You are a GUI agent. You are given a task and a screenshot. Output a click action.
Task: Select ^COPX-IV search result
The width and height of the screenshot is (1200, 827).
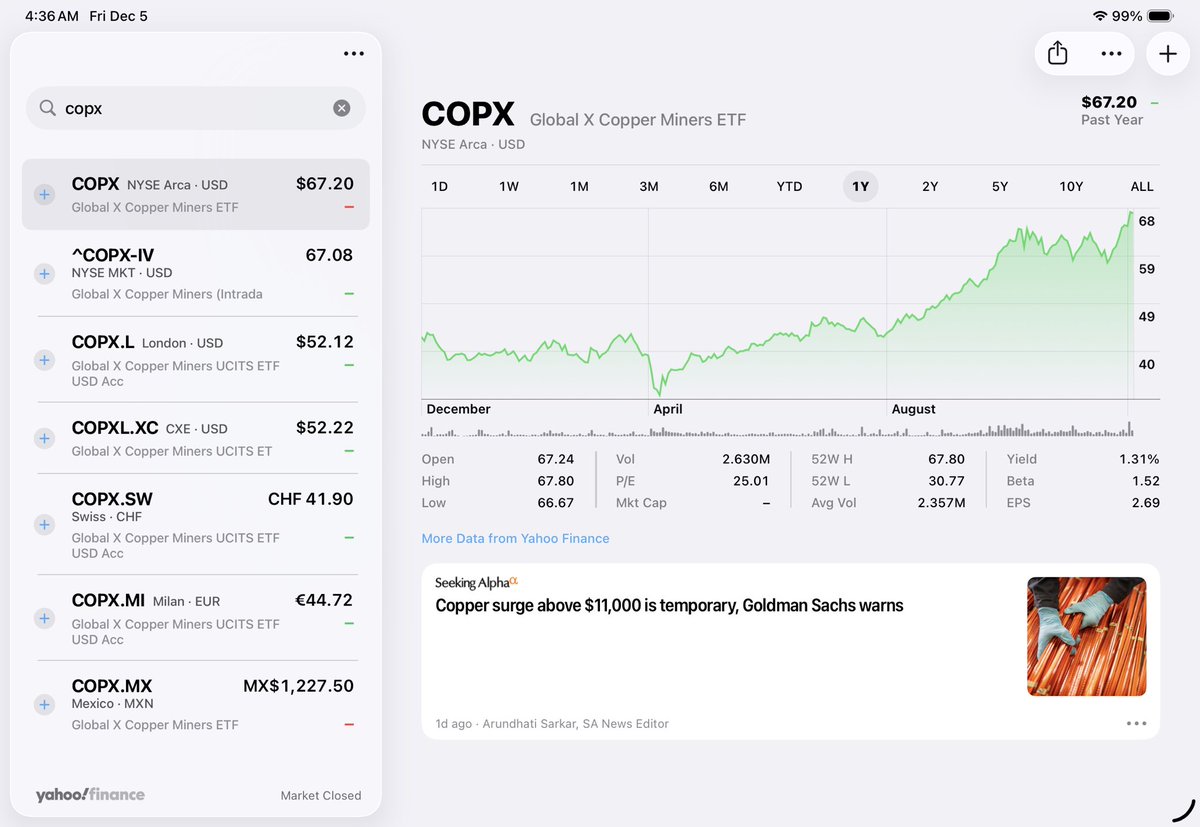[196, 273]
